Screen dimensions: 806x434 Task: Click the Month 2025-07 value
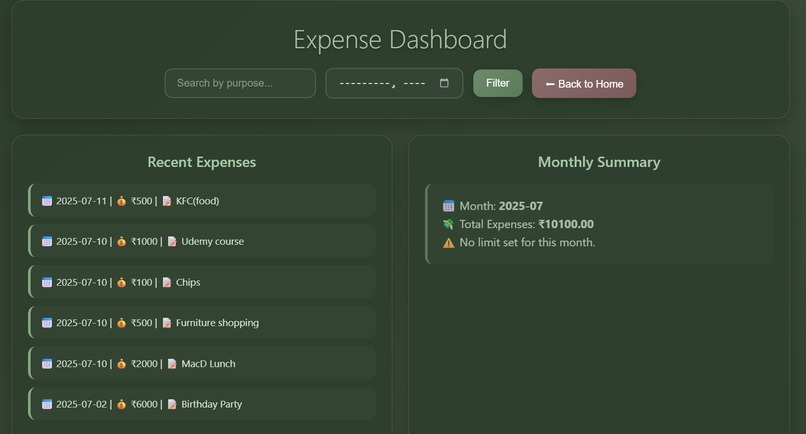click(521, 206)
